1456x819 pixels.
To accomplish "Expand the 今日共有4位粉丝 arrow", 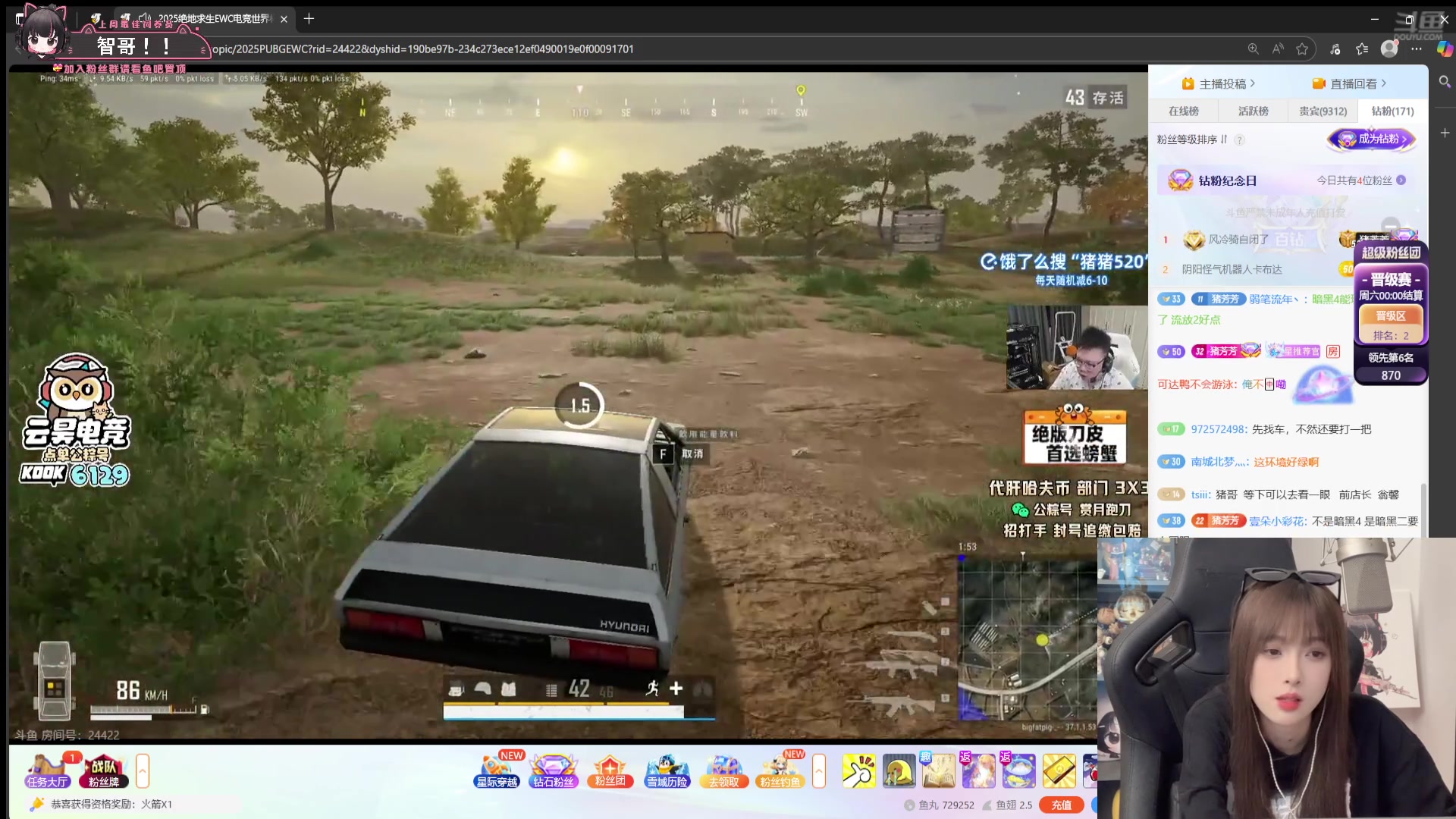I will tap(1401, 180).
